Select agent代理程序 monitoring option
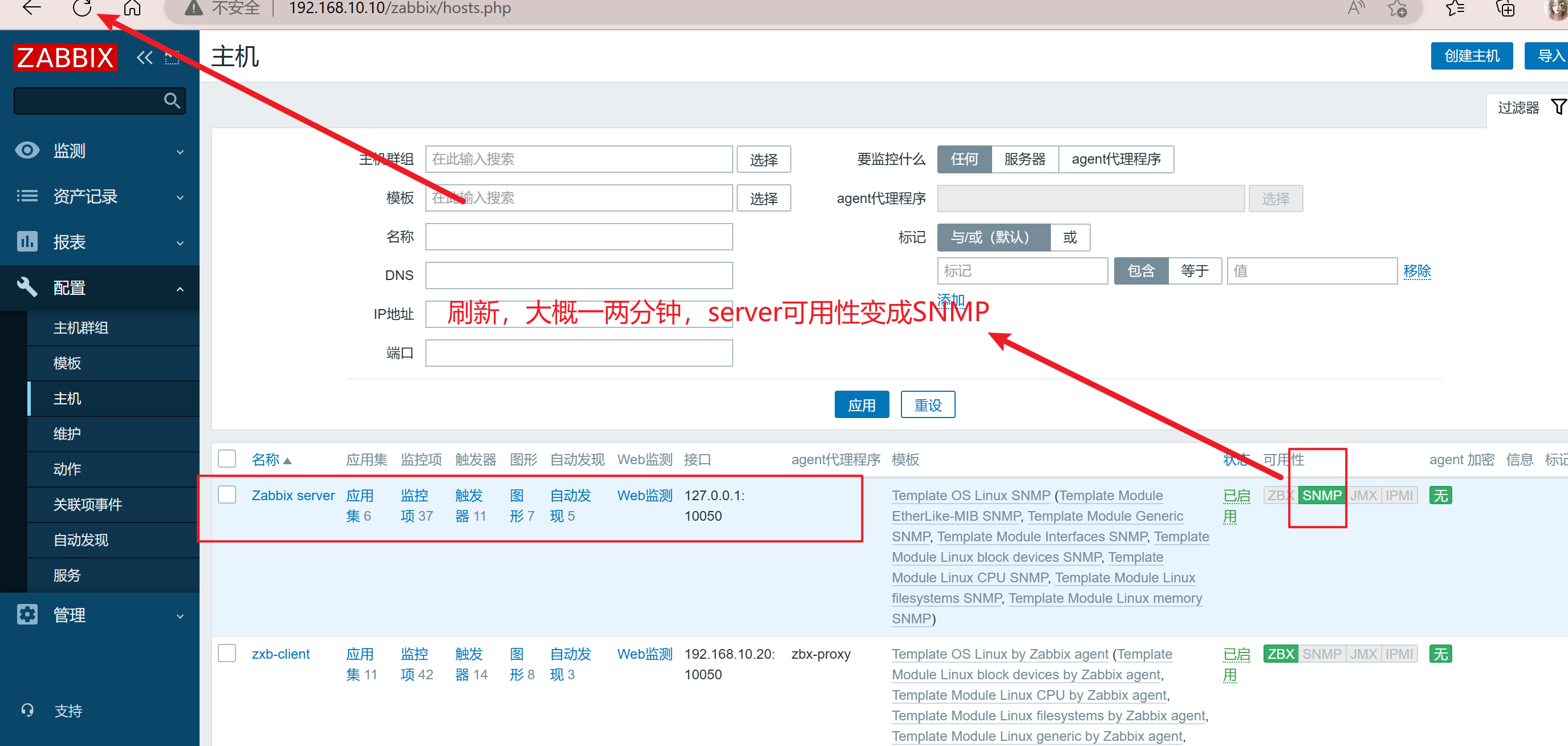The image size is (1568, 746). click(1116, 159)
